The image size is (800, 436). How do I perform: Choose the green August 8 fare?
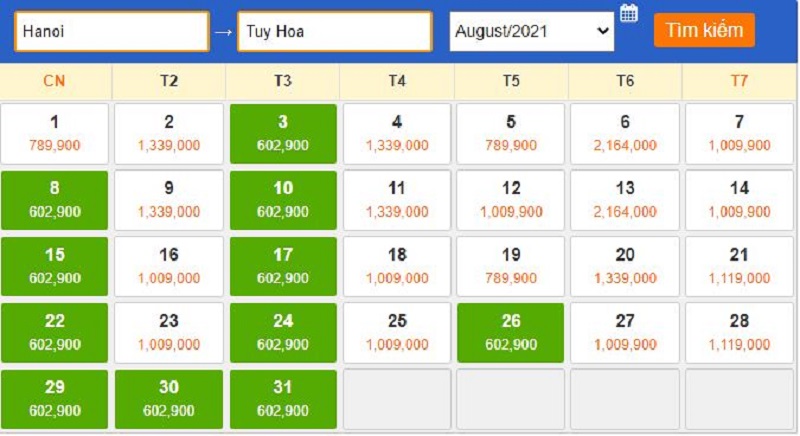pos(55,200)
